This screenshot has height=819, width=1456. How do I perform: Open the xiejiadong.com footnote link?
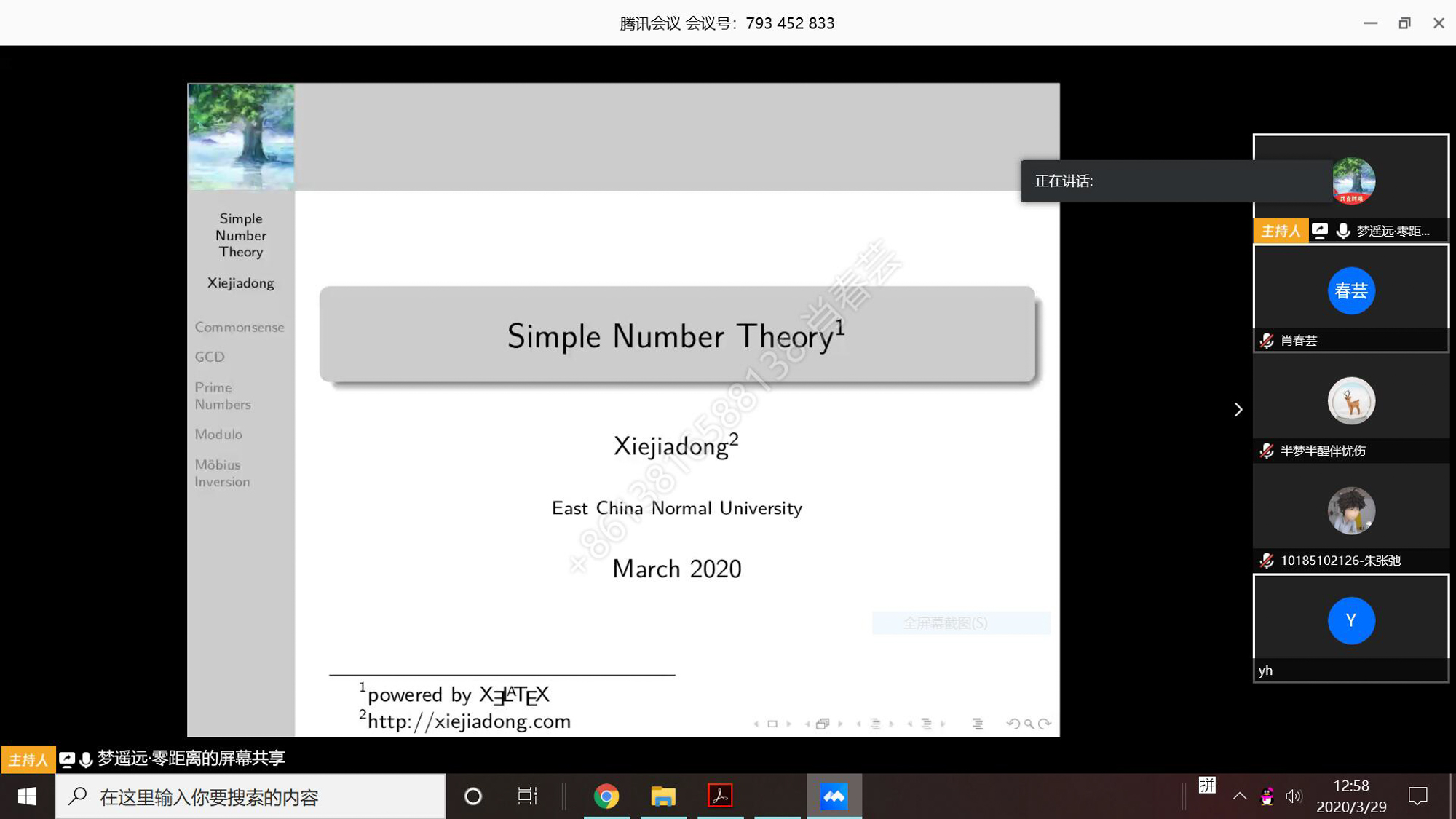(469, 721)
